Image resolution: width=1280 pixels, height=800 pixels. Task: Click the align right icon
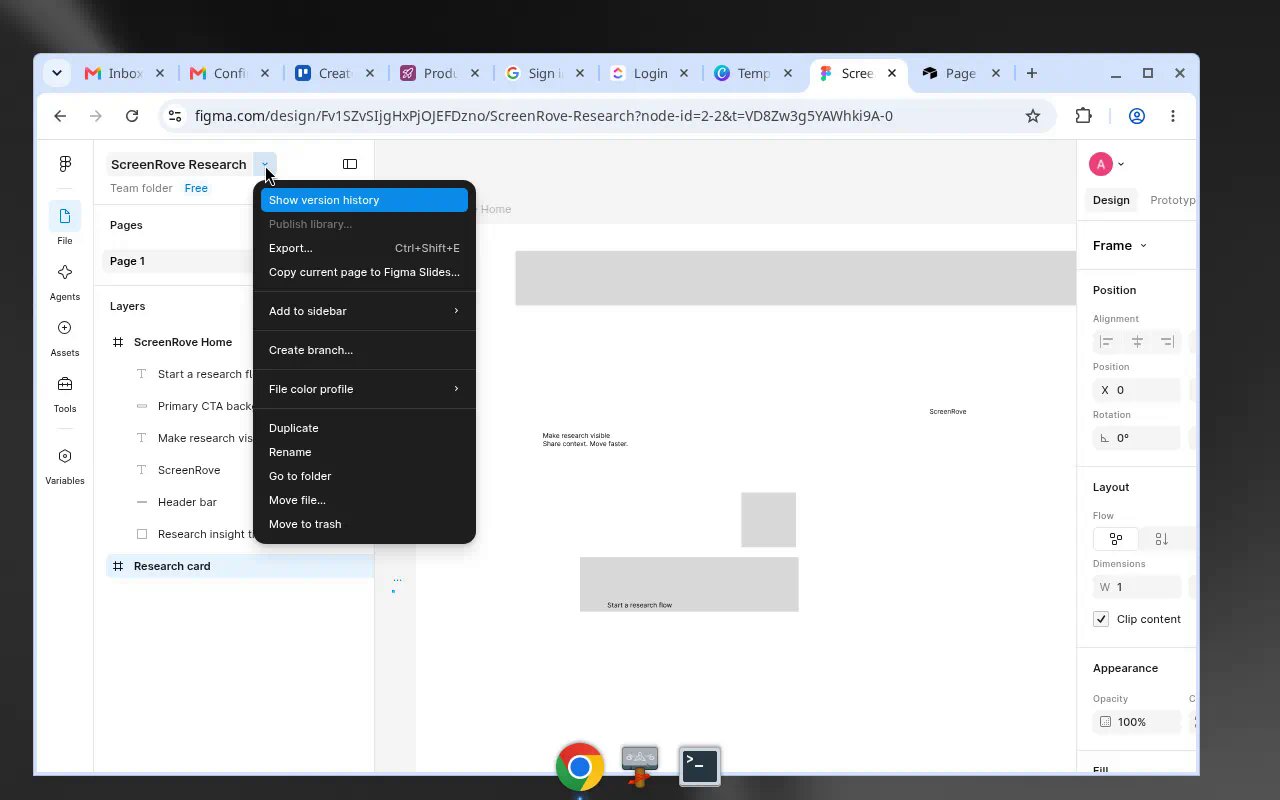point(1167,342)
